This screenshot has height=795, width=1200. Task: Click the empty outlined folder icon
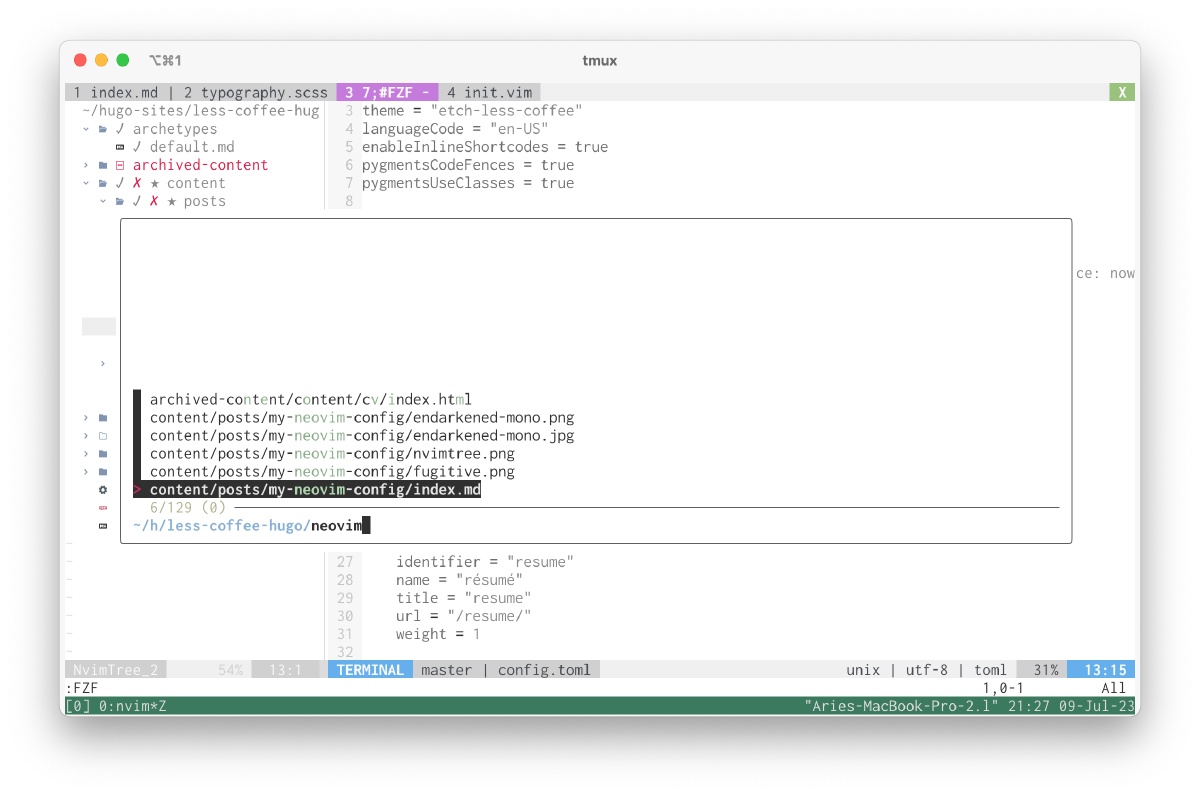click(x=103, y=436)
